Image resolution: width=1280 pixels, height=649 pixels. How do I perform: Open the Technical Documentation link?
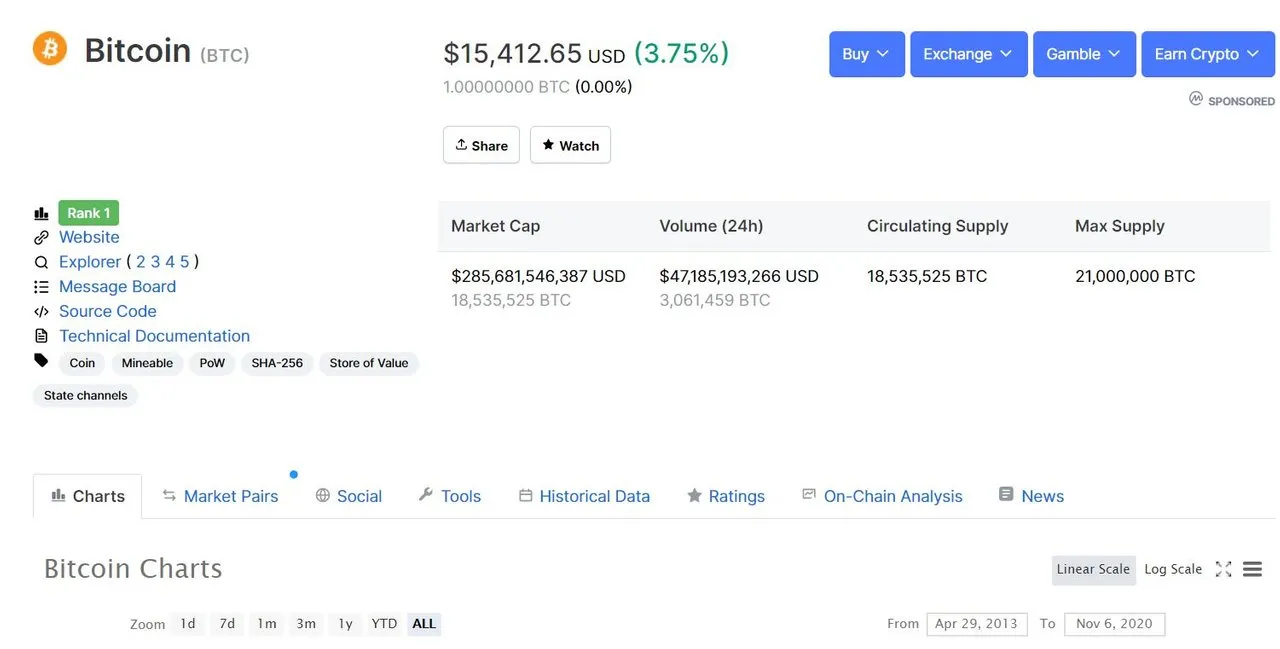tap(154, 337)
